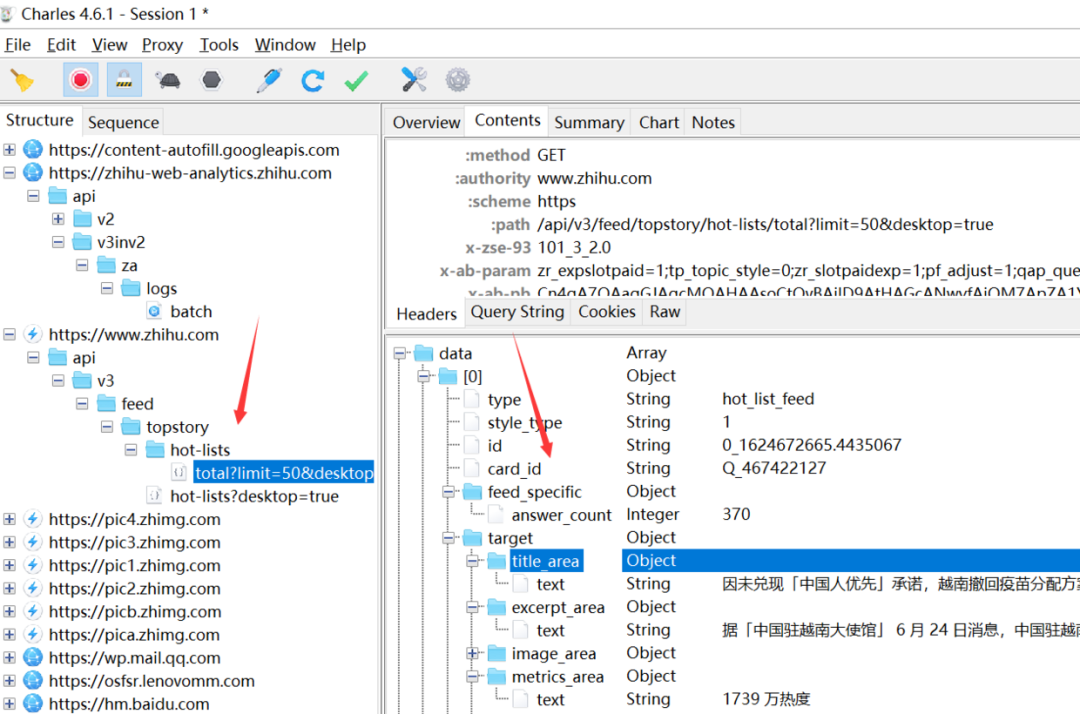Image resolution: width=1080 pixels, height=714 pixels.
Task: Select the Cookies tab
Action: 607,312
